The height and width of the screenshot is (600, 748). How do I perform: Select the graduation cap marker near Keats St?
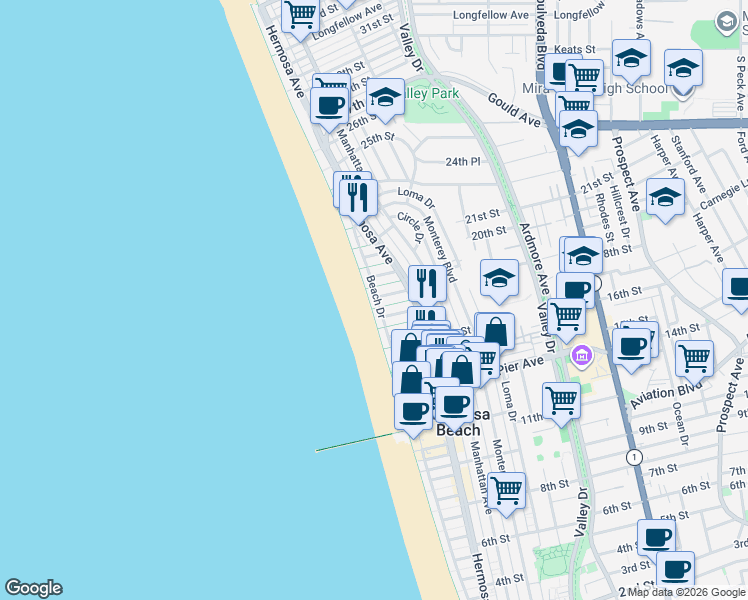pyautogui.click(x=632, y=59)
